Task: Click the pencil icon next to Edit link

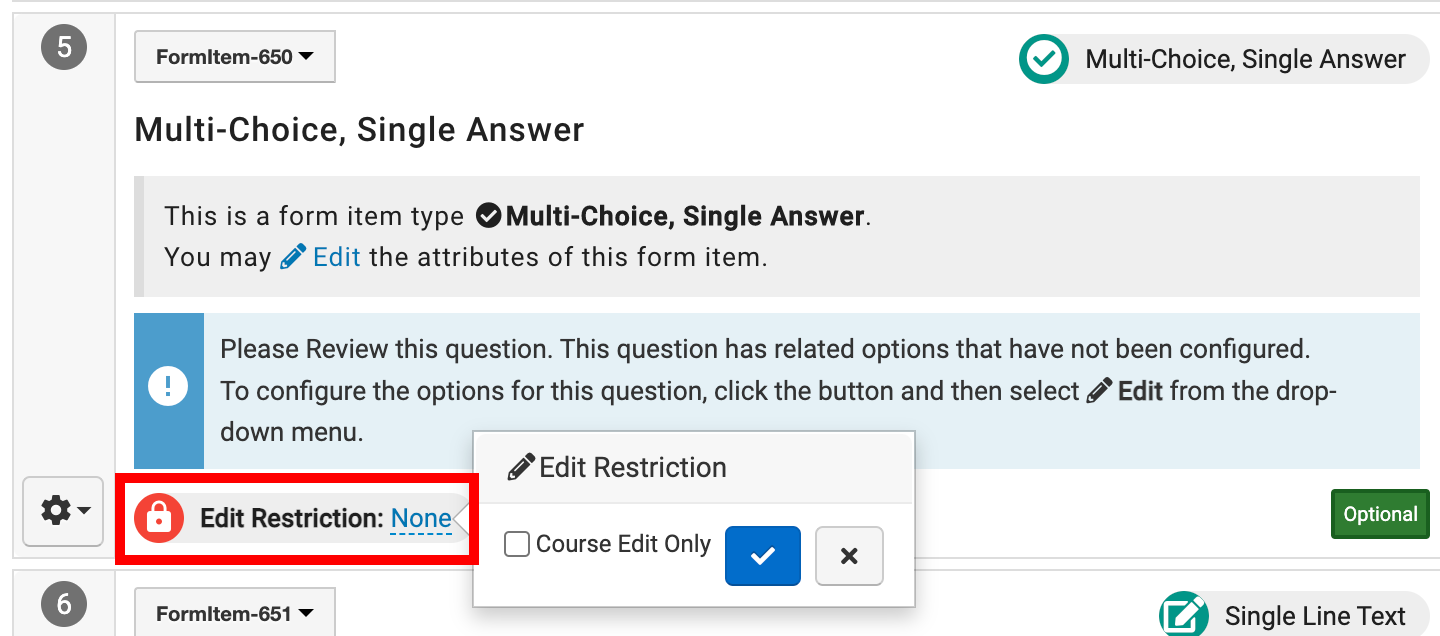Action: [x=293, y=257]
